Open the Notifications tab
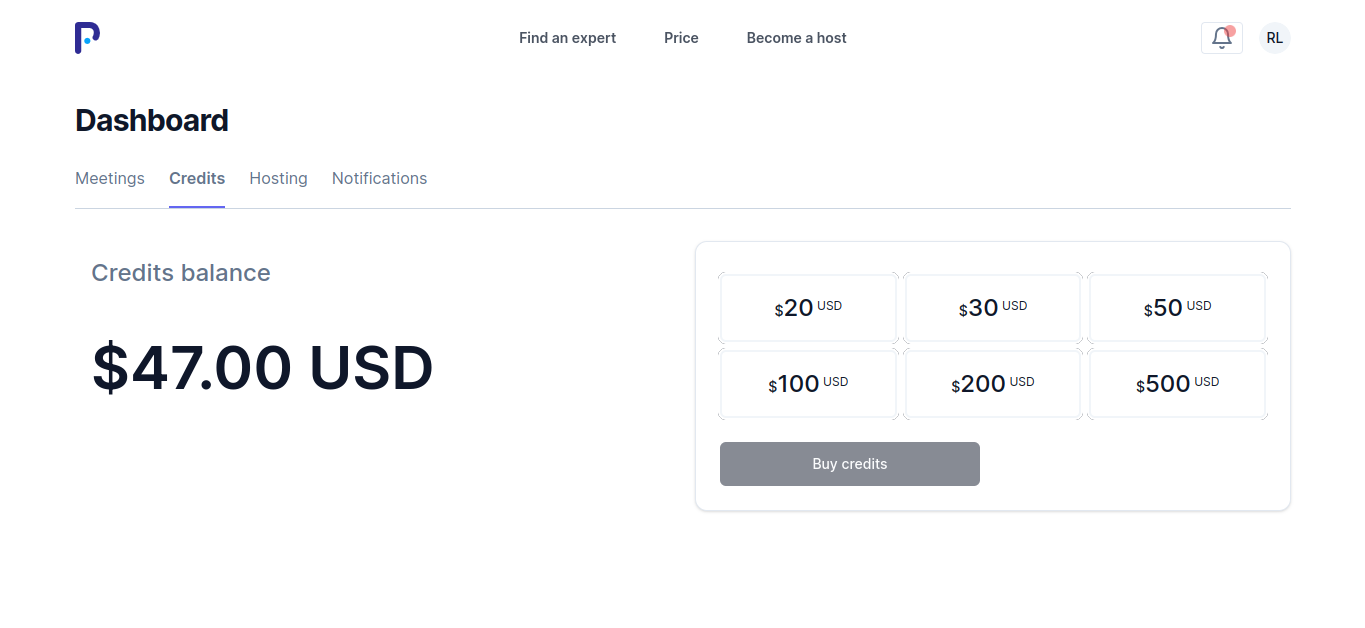 pyautogui.click(x=379, y=178)
